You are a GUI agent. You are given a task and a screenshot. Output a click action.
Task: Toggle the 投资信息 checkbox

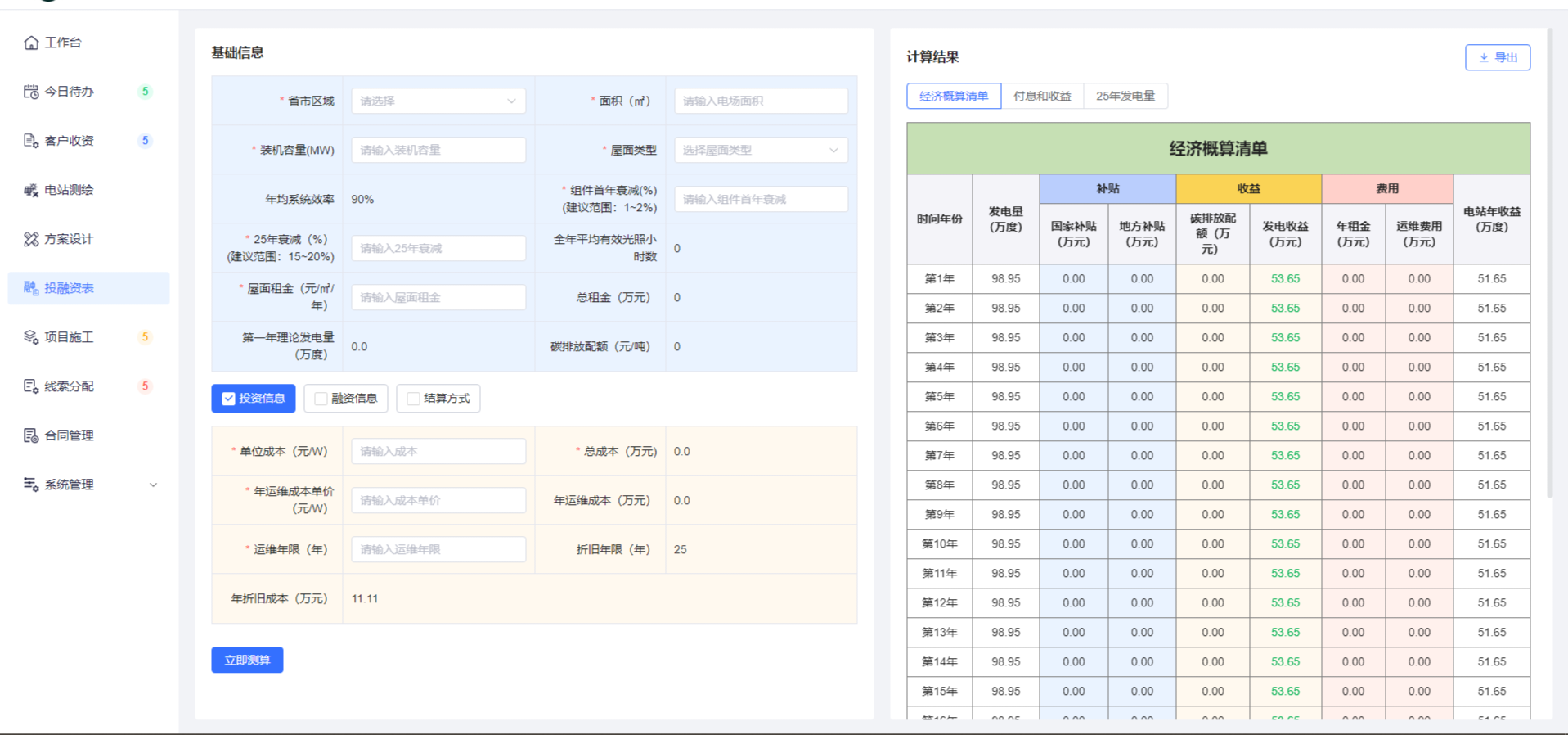tap(228, 399)
